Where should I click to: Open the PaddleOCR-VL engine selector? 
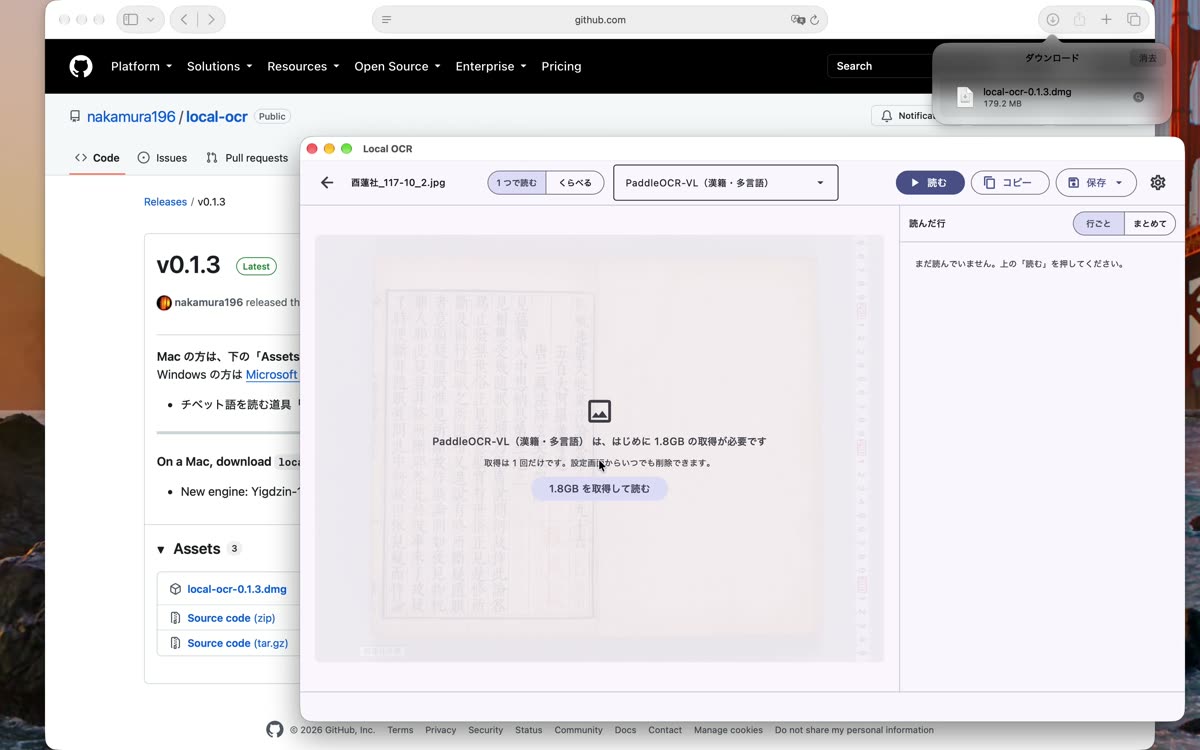(x=725, y=183)
